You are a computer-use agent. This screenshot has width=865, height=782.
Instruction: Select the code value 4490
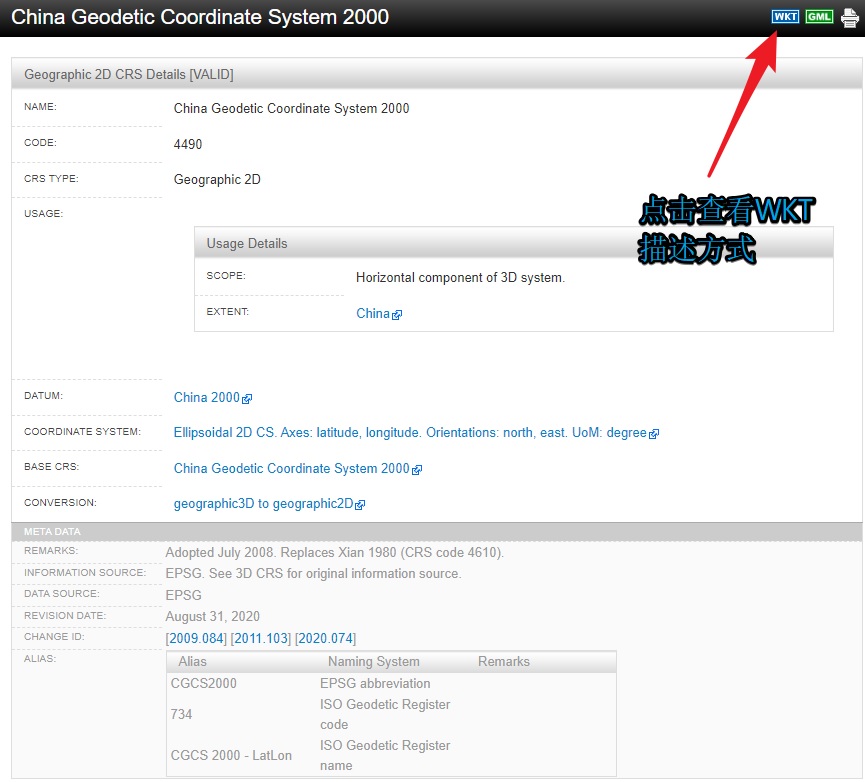(188, 144)
